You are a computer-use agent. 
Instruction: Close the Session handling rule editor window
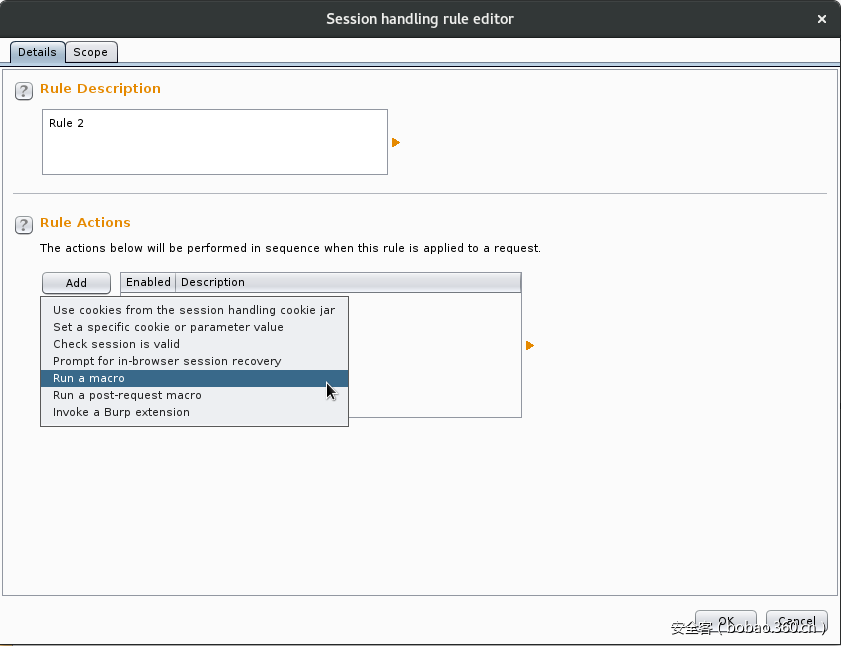click(x=822, y=19)
